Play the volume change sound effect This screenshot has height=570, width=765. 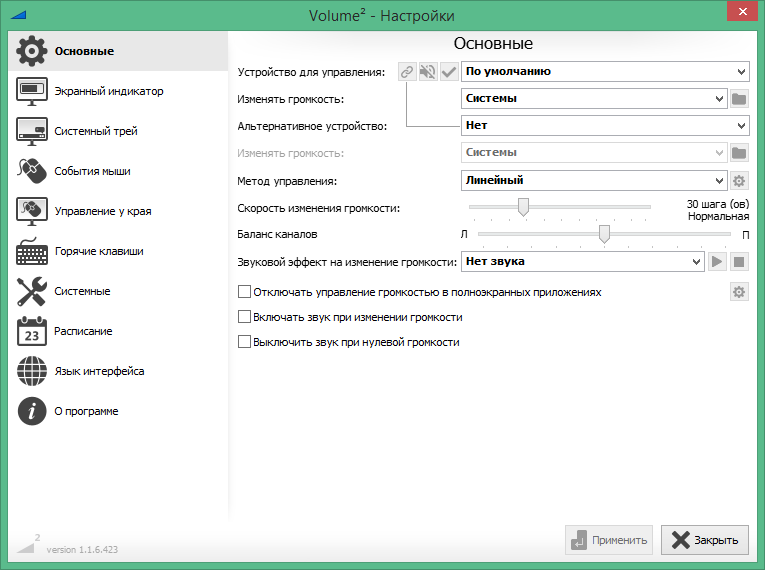[x=717, y=262]
